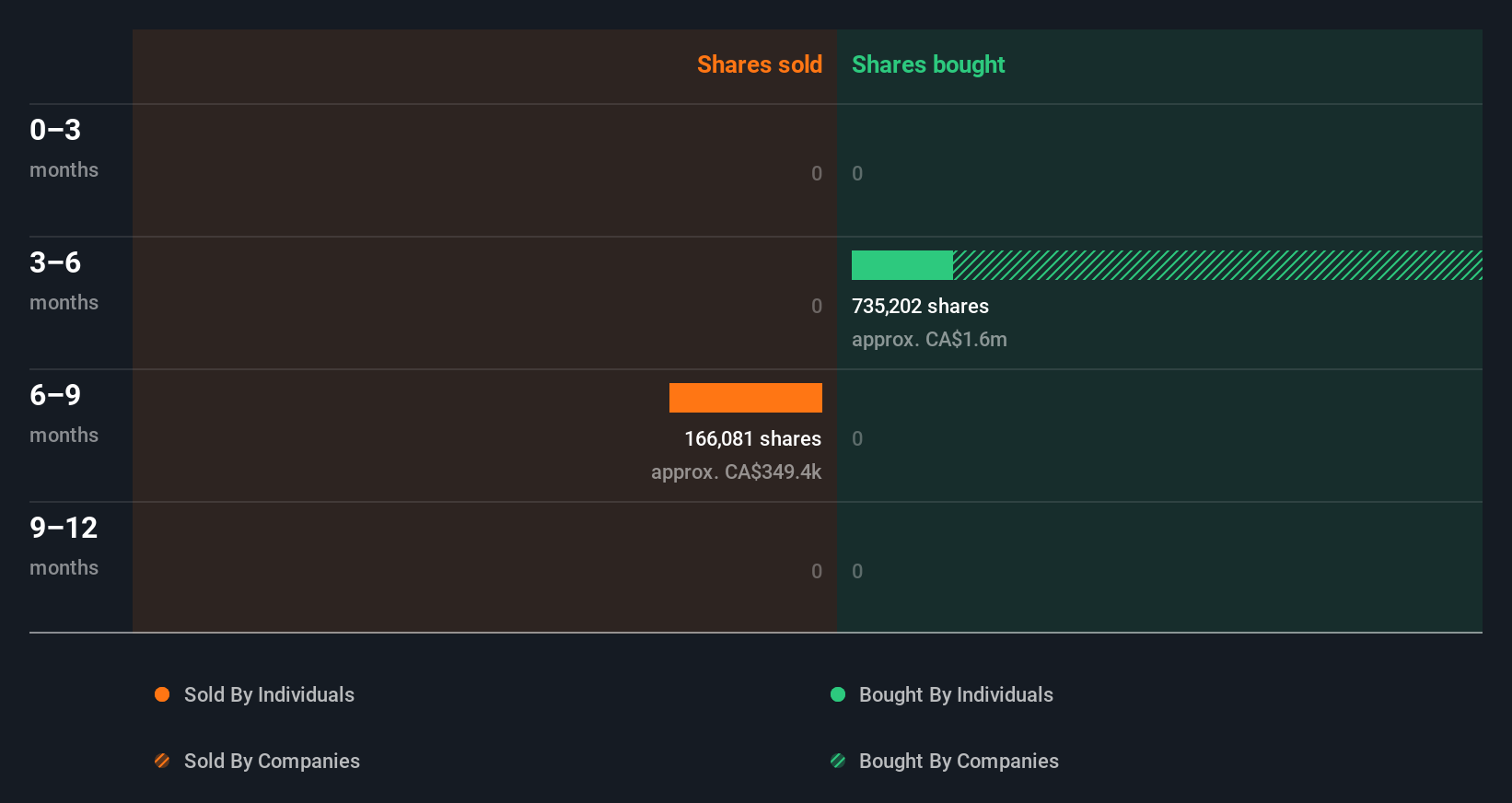This screenshot has width=1512, height=803.
Task: Click the approx. CA$1.6m label
Action: click(x=929, y=339)
